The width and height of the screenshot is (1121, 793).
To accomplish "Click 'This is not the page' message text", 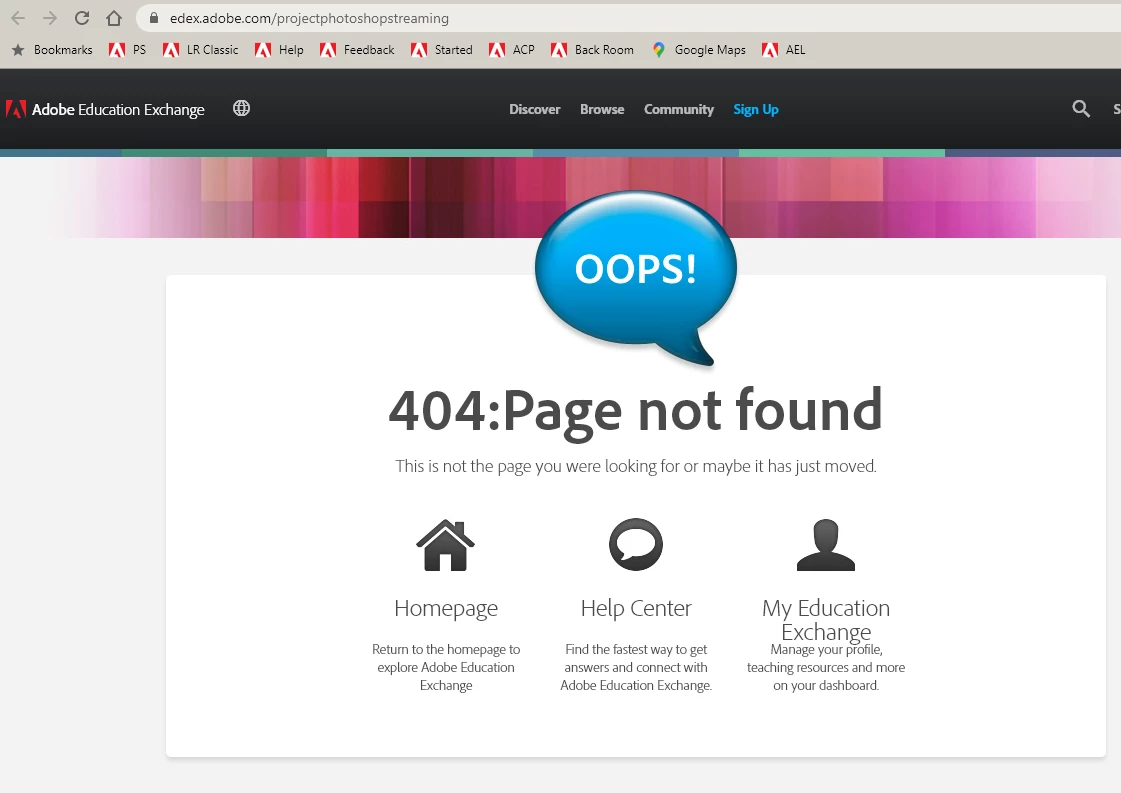I will tap(636, 466).
